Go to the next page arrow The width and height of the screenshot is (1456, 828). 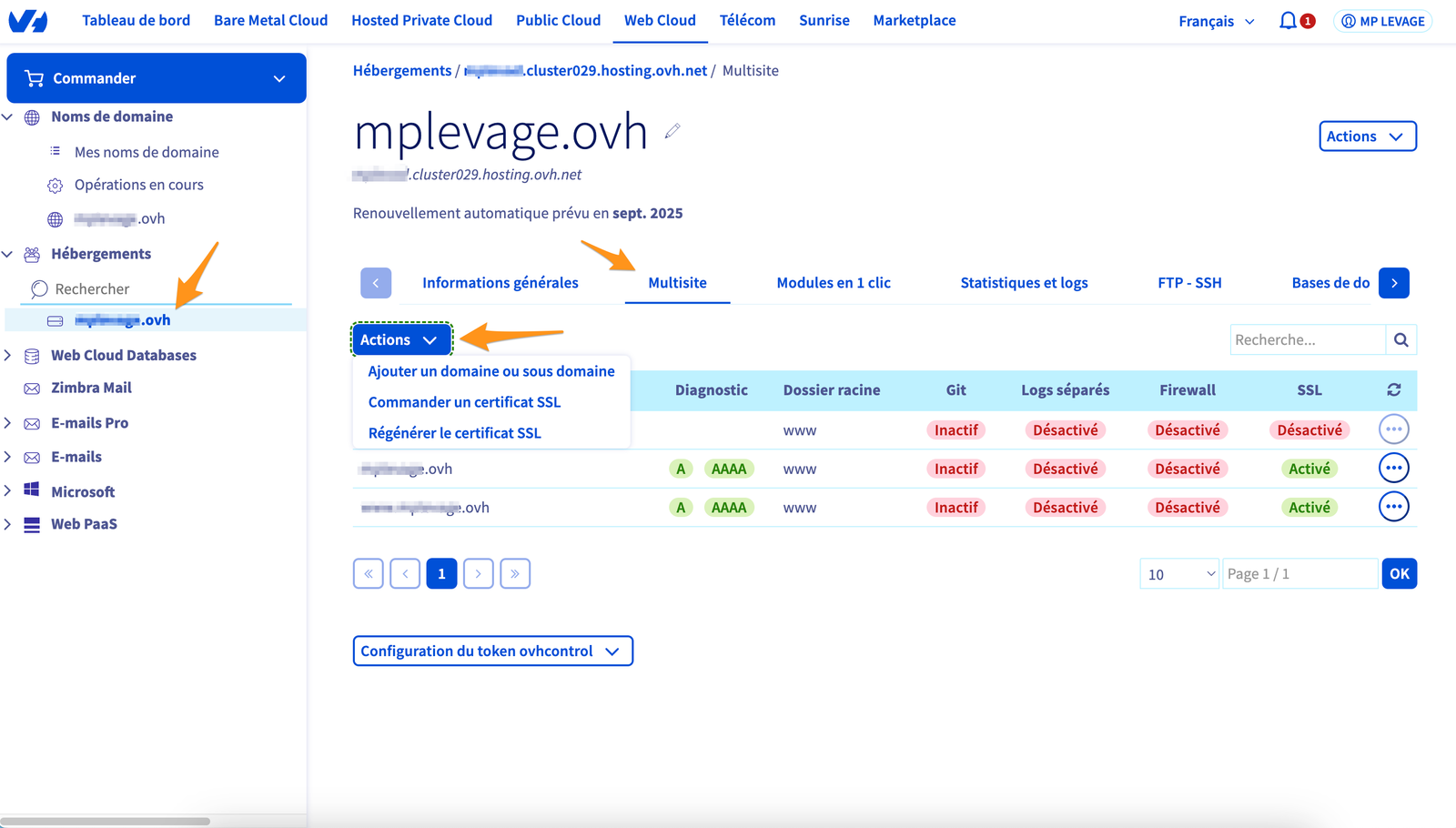click(479, 573)
